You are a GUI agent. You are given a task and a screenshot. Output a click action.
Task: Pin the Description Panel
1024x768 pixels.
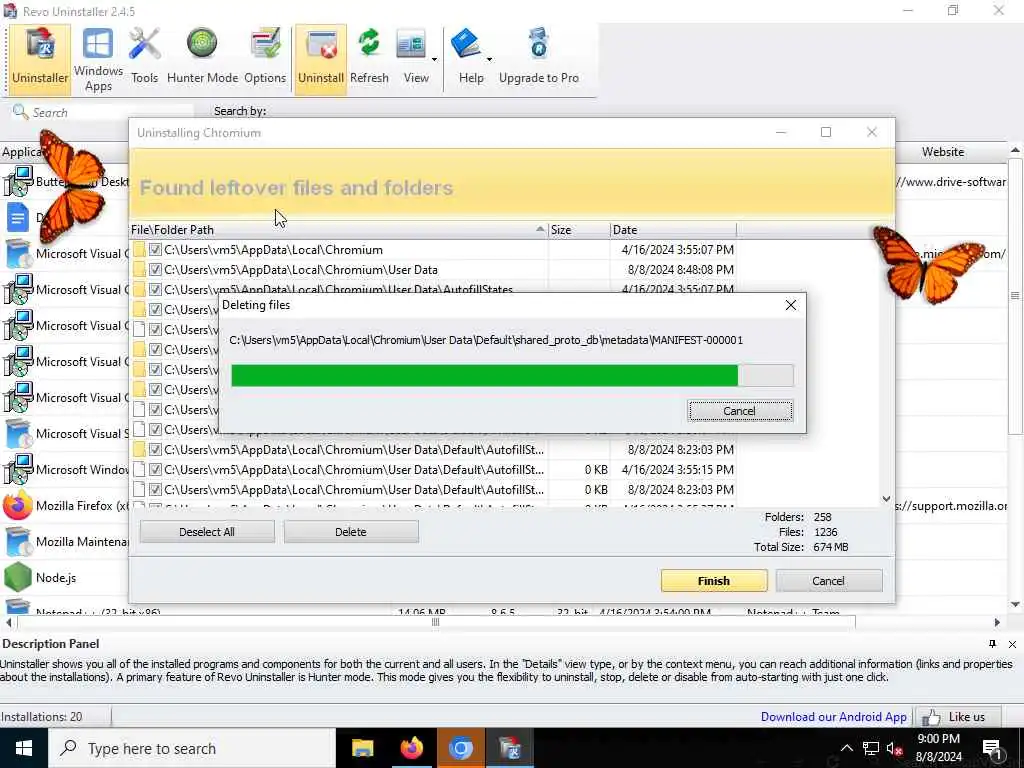tap(992, 644)
